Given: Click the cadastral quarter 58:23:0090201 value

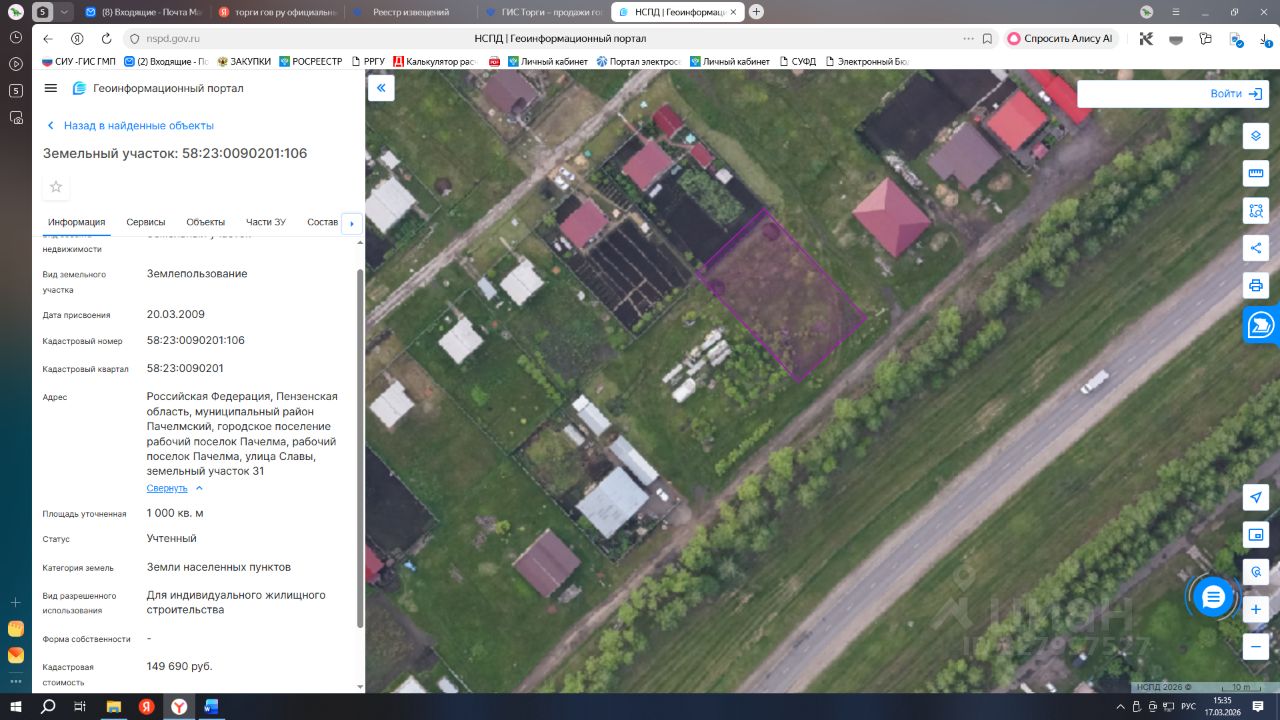Looking at the screenshot, I should (185, 368).
